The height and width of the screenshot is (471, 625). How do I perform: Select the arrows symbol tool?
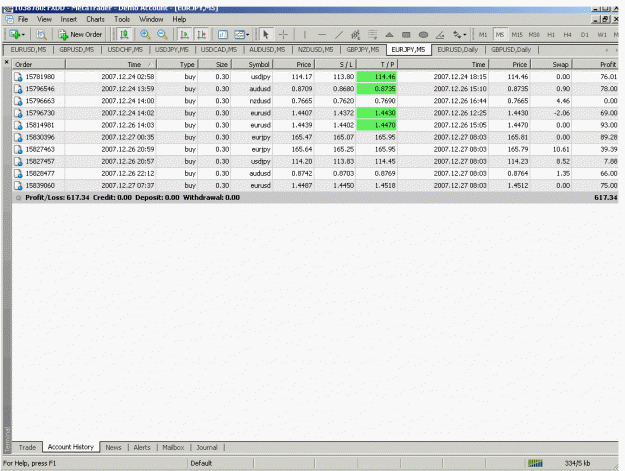(x=457, y=35)
